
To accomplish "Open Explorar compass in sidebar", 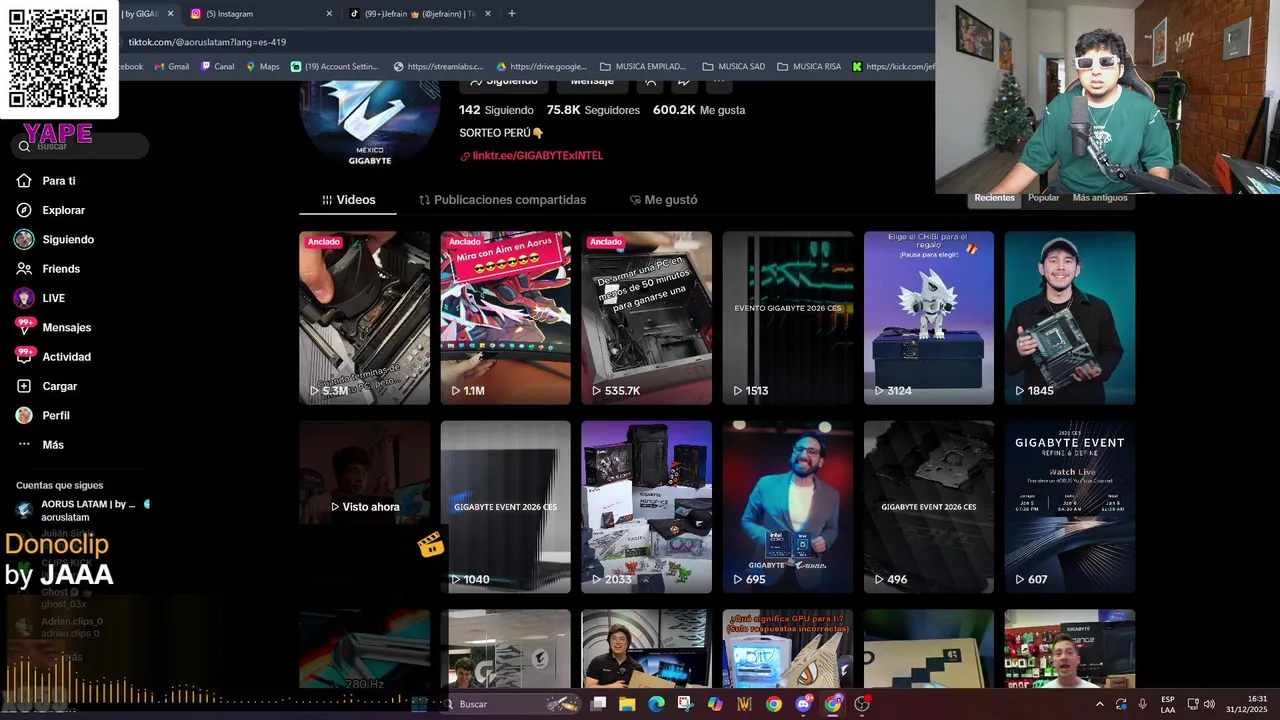I will [24, 210].
